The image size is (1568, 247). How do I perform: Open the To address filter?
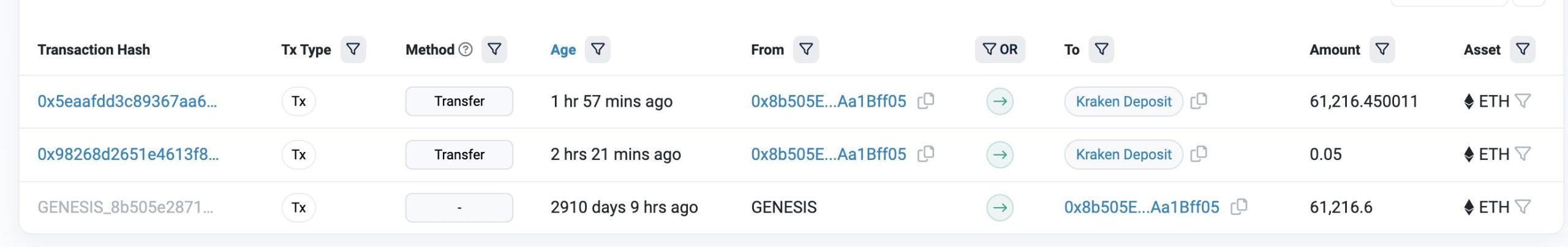[x=1101, y=50]
